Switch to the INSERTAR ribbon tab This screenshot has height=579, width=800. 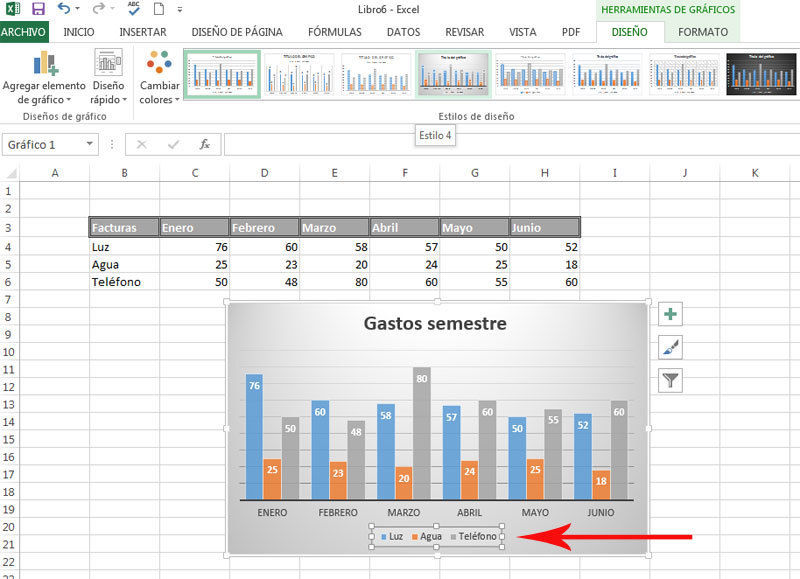click(143, 32)
